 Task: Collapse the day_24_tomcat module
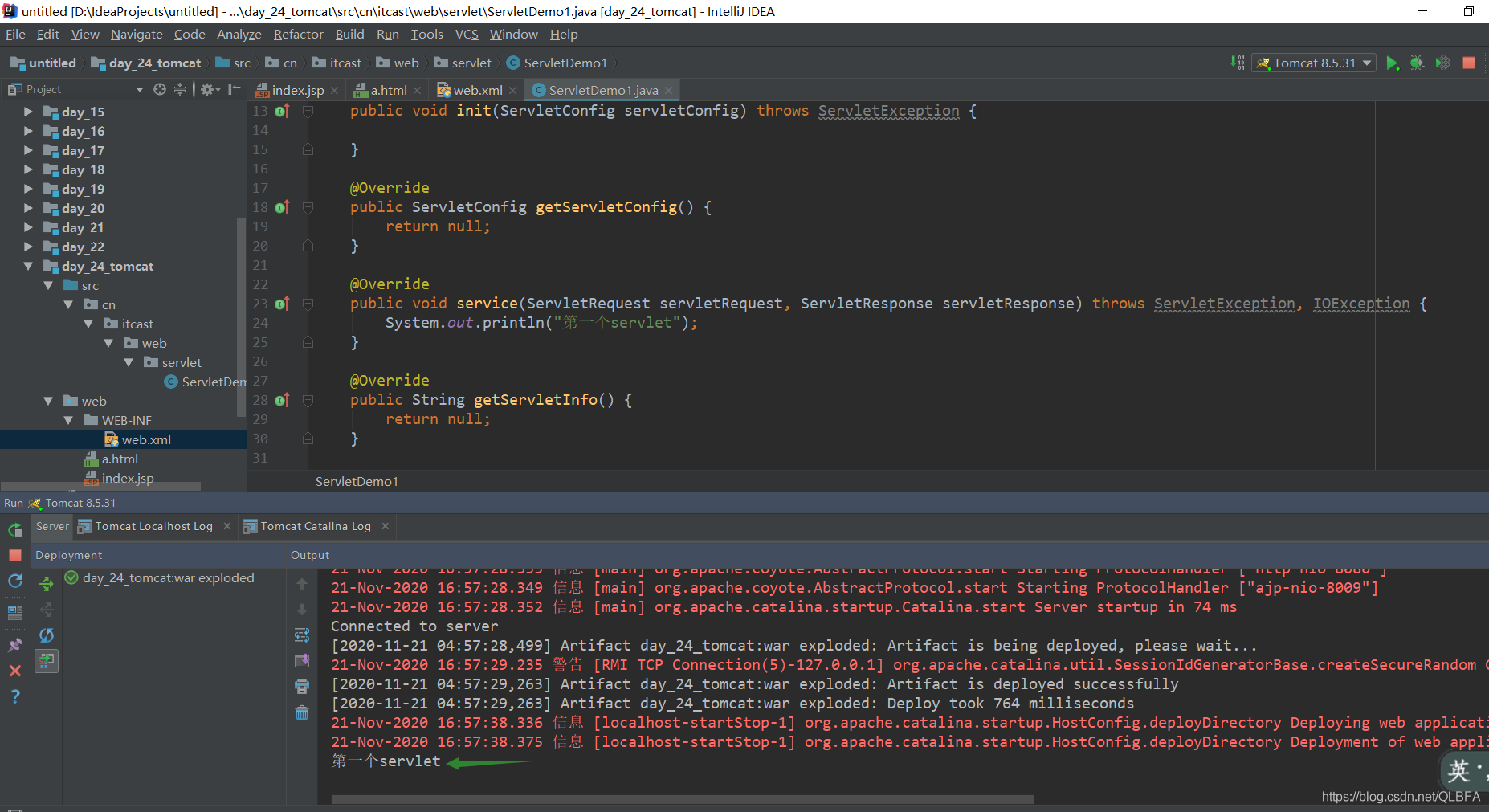coord(29,266)
